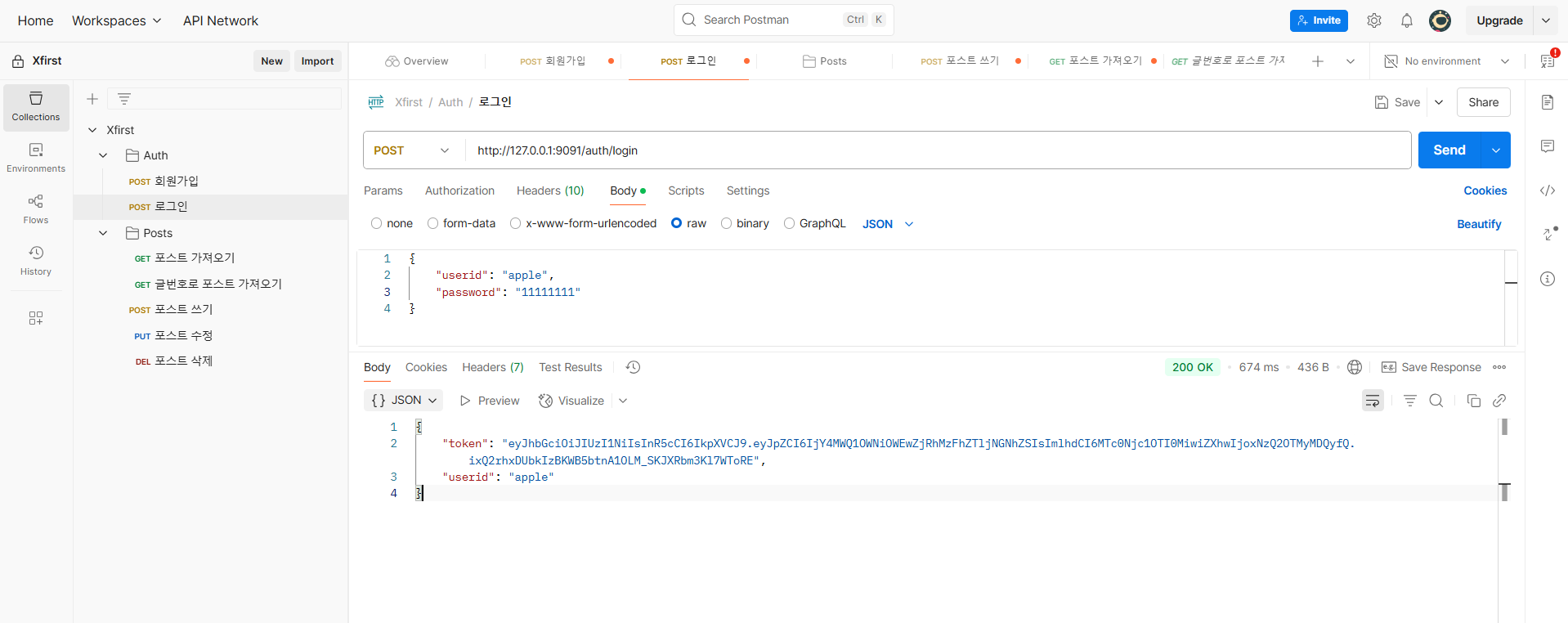The image size is (1568, 623).
Task: Open response more options ellipsis
Action: click(x=1499, y=367)
